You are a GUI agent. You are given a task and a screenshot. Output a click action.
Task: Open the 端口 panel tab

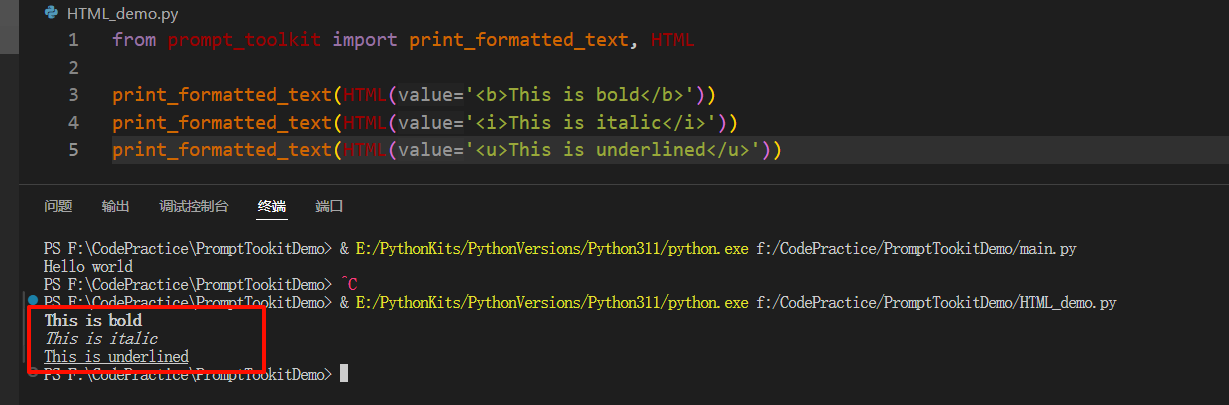[x=329, y=206]
